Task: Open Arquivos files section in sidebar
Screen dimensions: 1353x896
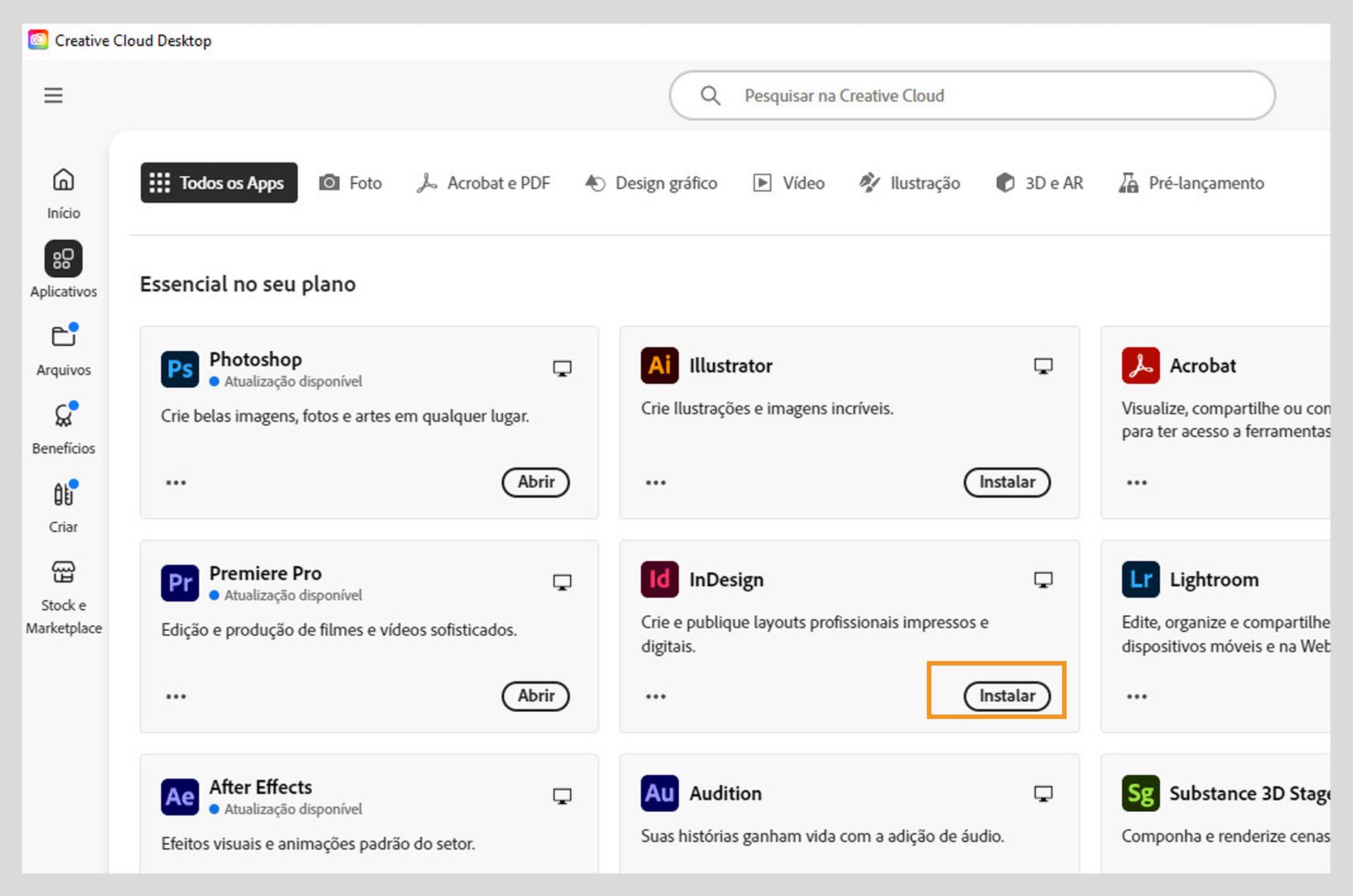Action: coord(63,349)
